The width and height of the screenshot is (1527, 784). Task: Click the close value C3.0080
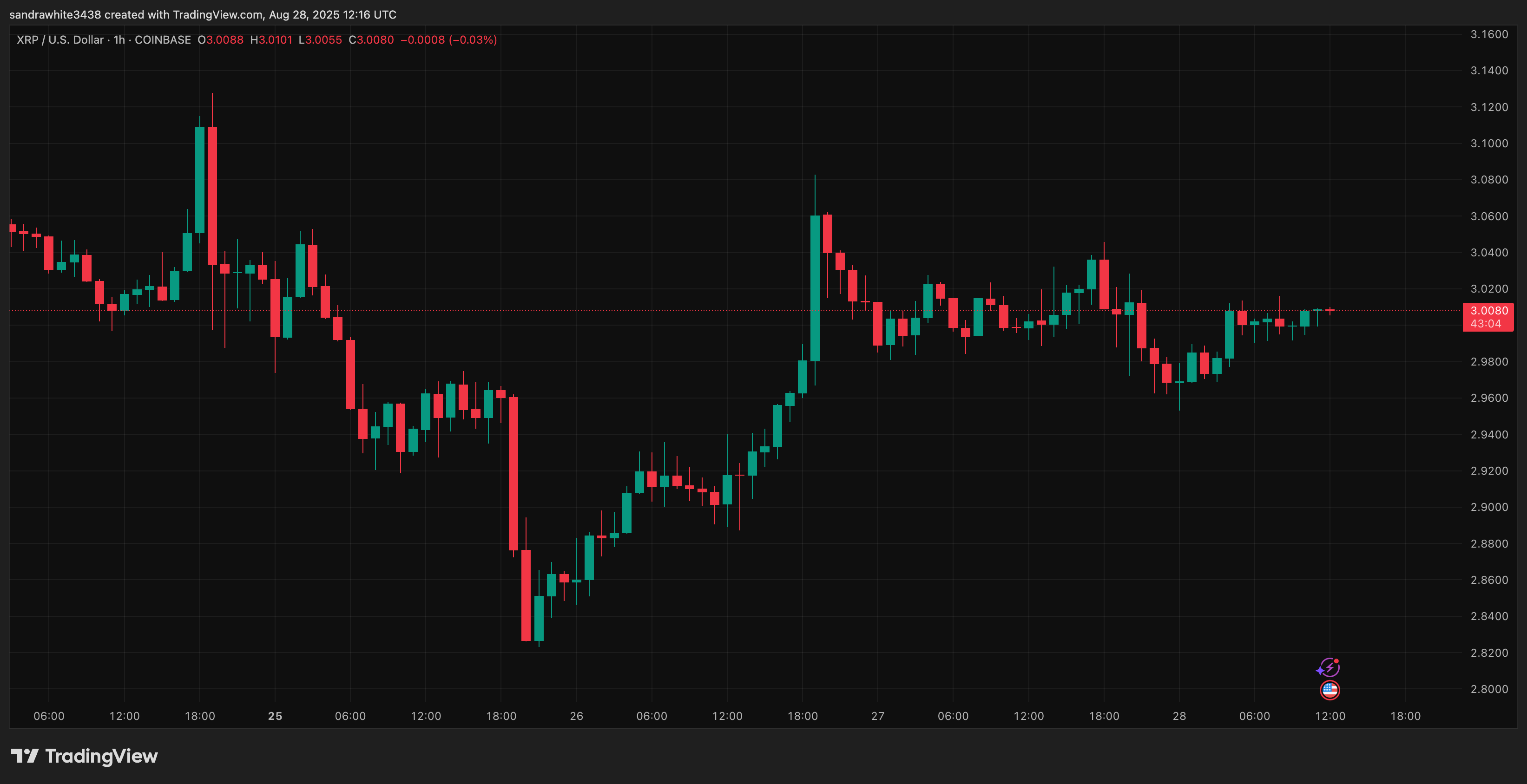371,39
